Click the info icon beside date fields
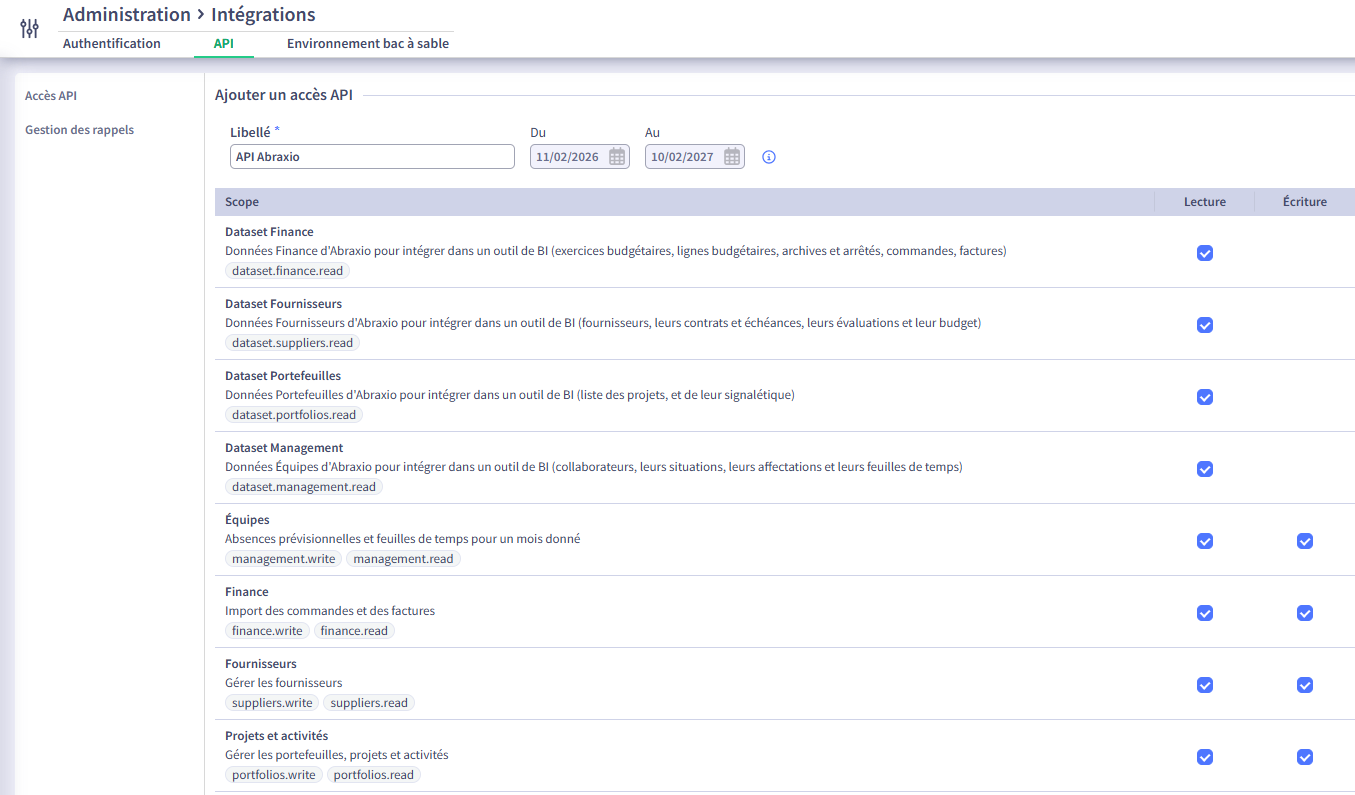1355x795 pixels. (769, 157)
